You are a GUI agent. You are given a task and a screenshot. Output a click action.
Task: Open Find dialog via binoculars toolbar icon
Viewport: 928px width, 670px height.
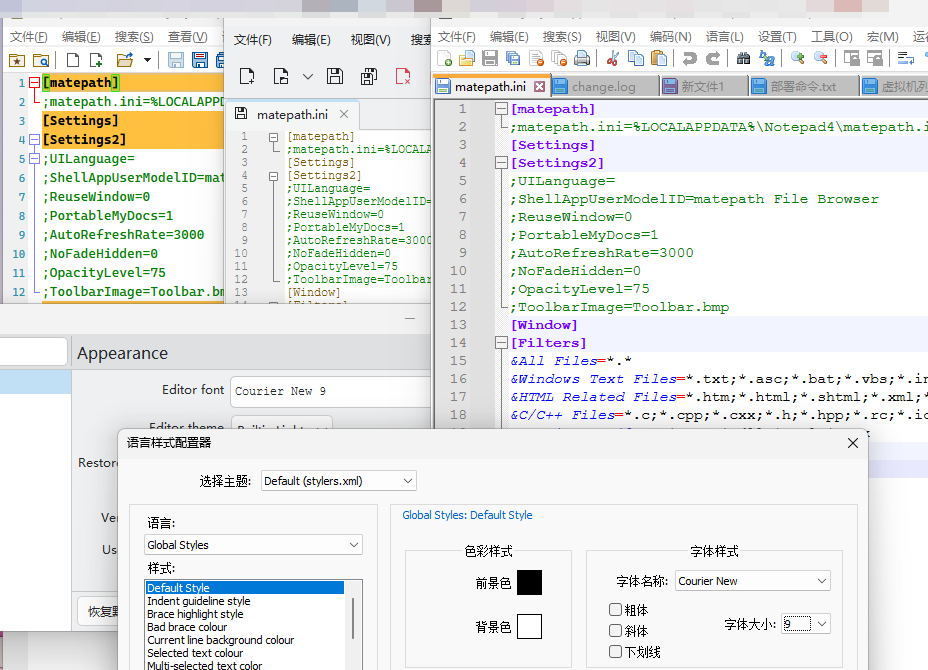click(745, 56)
